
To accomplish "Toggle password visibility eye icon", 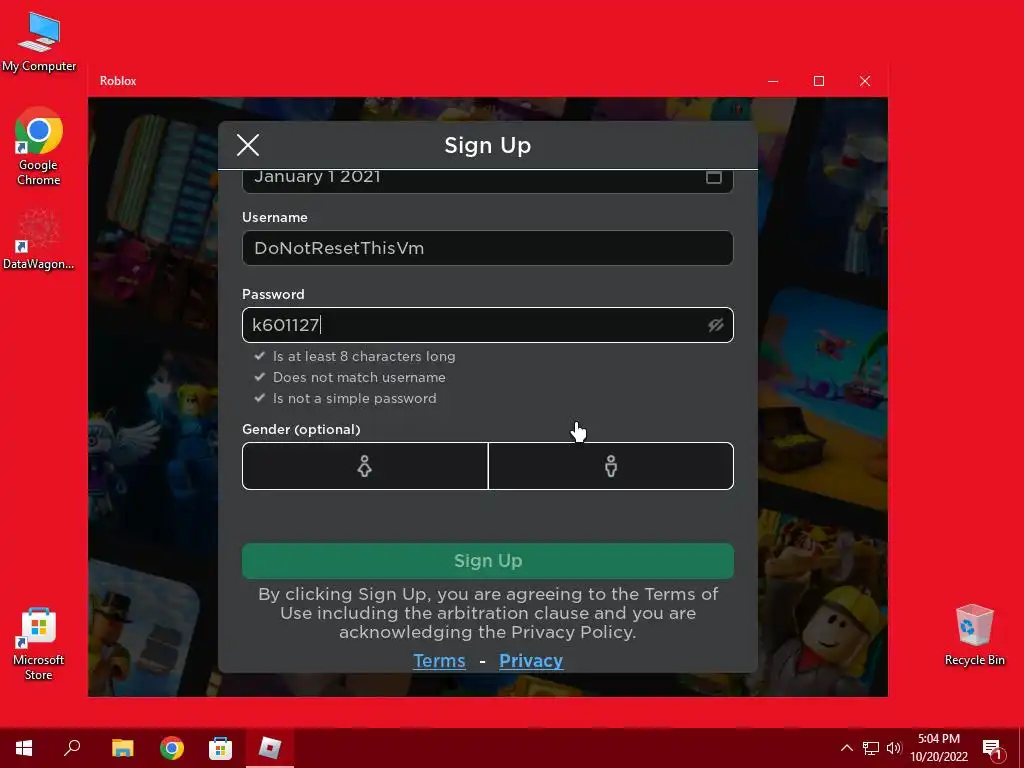I will (x=716, y=325).
